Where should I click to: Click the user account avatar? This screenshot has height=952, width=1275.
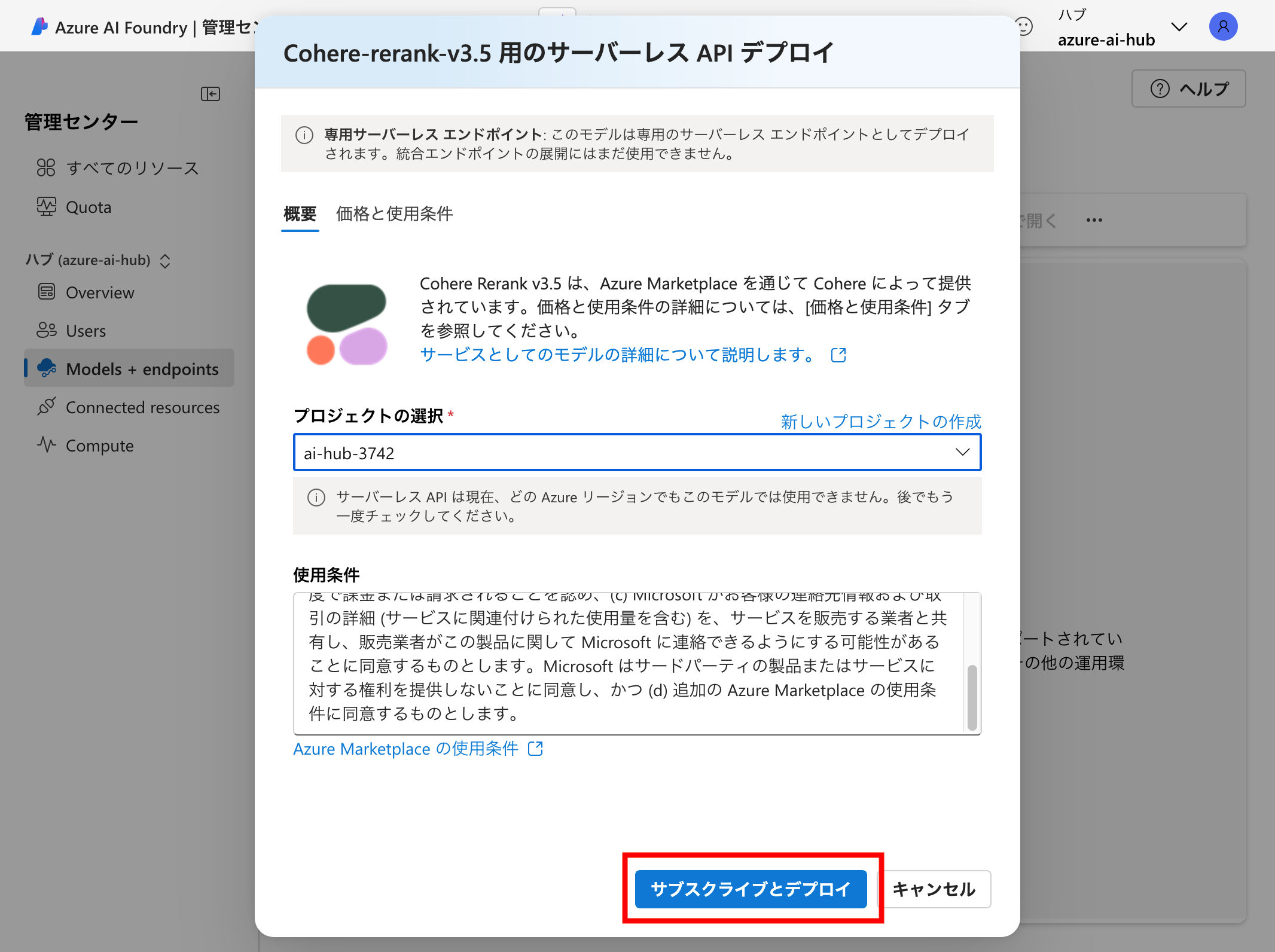[x=1223, y=27]
